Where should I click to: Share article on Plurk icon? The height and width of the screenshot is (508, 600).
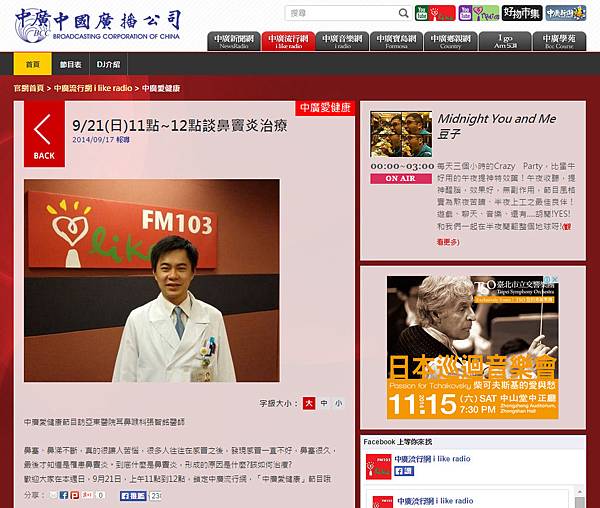(75, 495)
